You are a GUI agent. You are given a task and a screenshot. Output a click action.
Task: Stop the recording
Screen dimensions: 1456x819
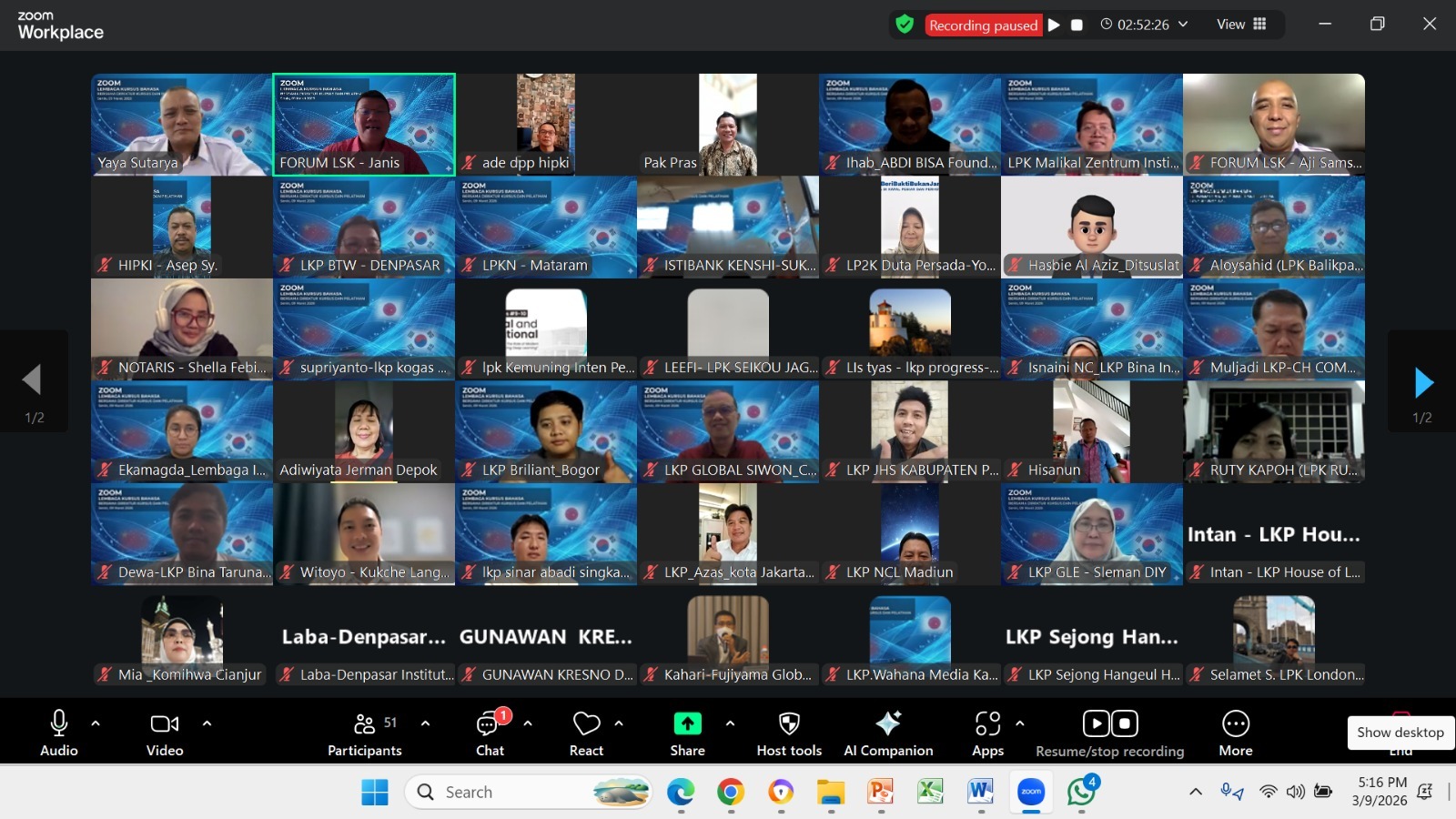pos(1125,723)
